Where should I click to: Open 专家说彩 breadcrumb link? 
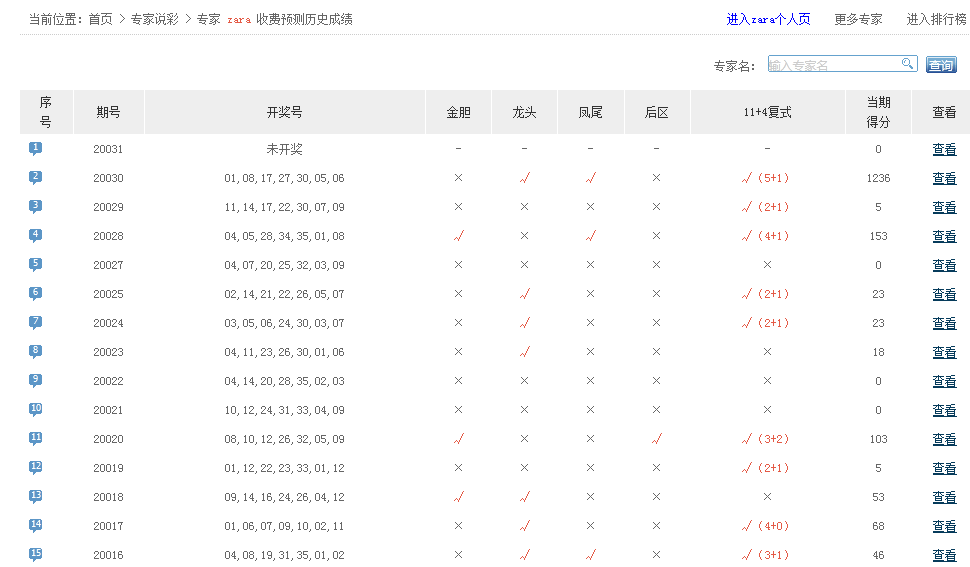pos(154,19)
